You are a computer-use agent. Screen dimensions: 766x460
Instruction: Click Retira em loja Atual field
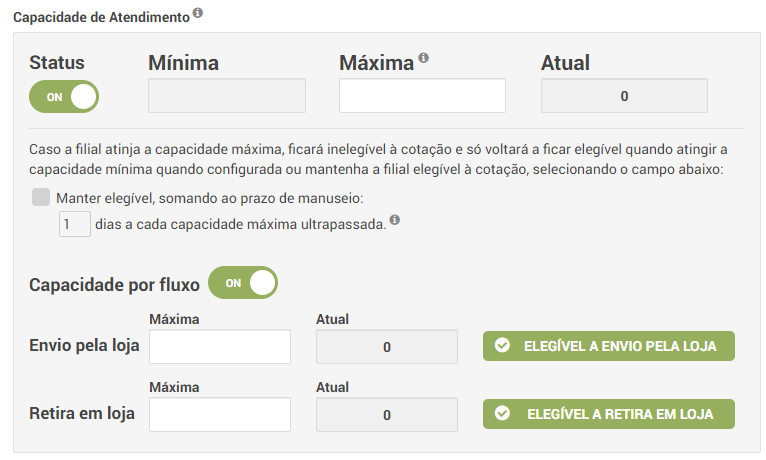[x=386, y=414]
